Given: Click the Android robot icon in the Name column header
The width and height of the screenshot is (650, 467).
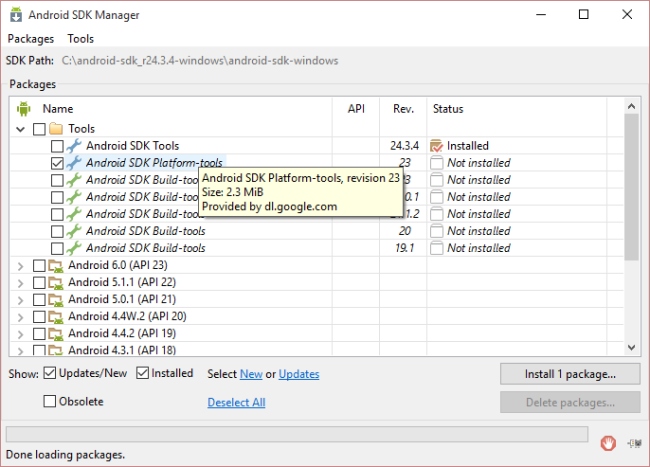Looking at the screenshot, I should pos(24,109).
